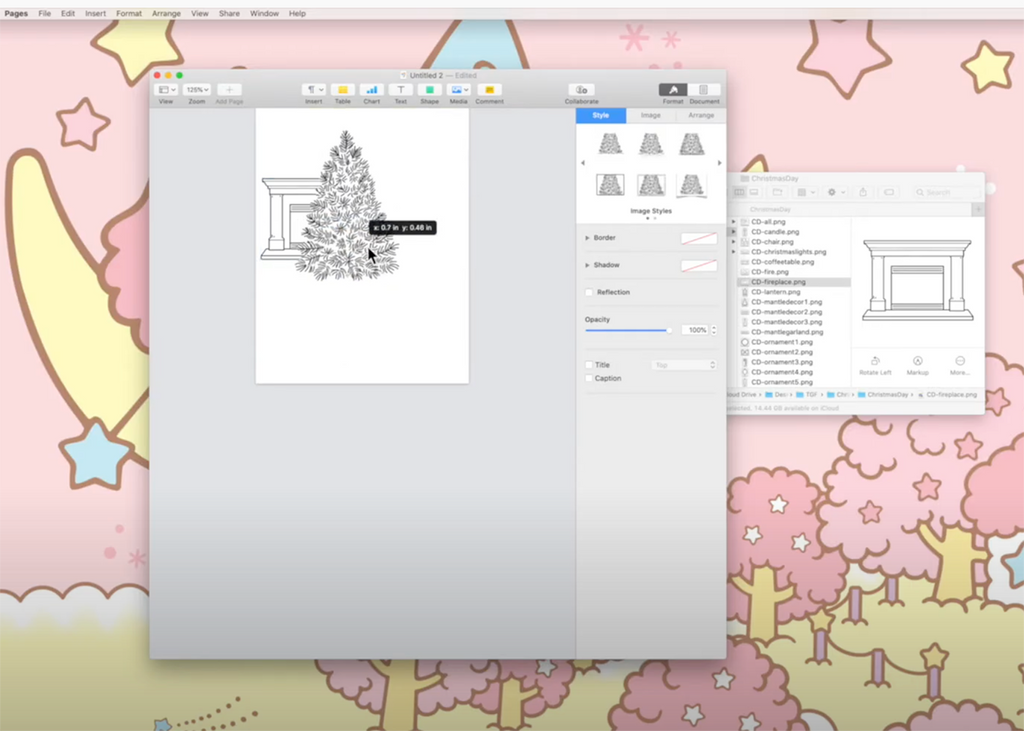
Task: Expand the Border section
Action: (588, 238)
